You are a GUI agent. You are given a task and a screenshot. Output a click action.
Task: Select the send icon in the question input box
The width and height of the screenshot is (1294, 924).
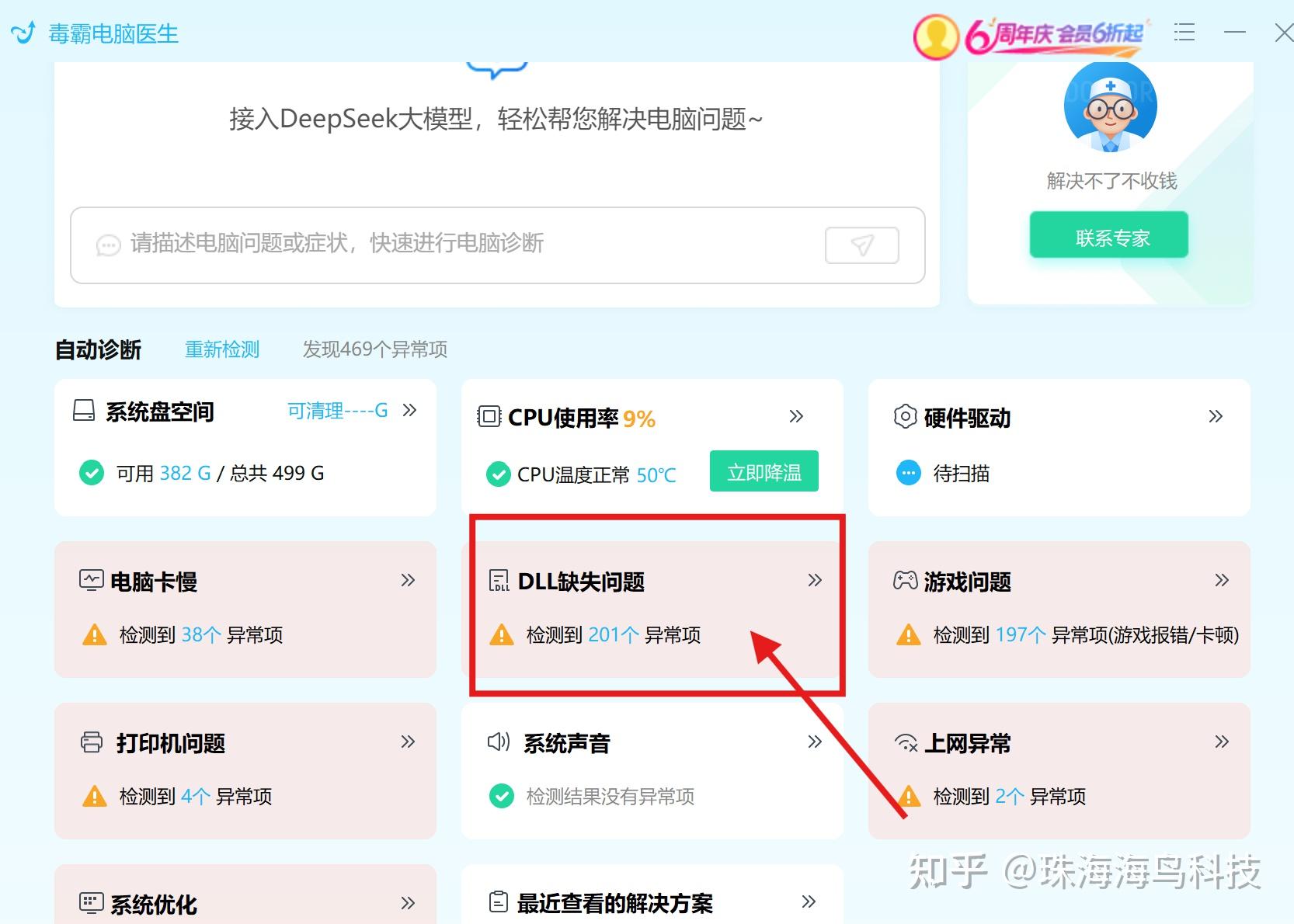tap(861, 245)
